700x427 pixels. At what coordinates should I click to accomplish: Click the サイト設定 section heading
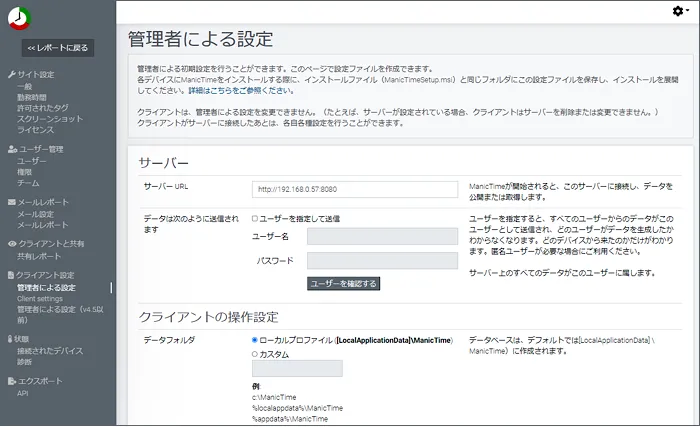[x=36, y=75]
